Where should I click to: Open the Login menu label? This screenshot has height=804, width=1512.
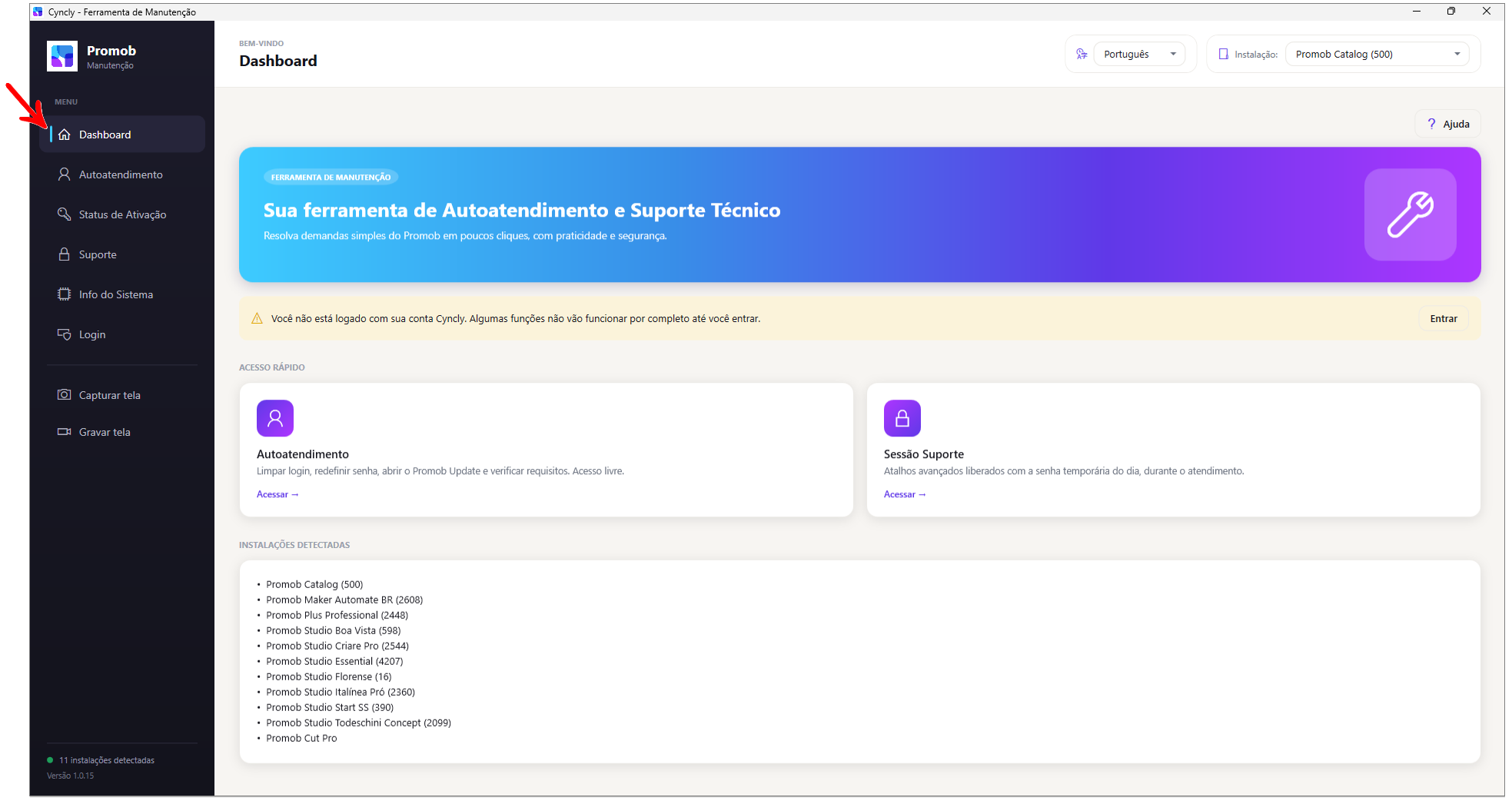[x=92, y=334]
